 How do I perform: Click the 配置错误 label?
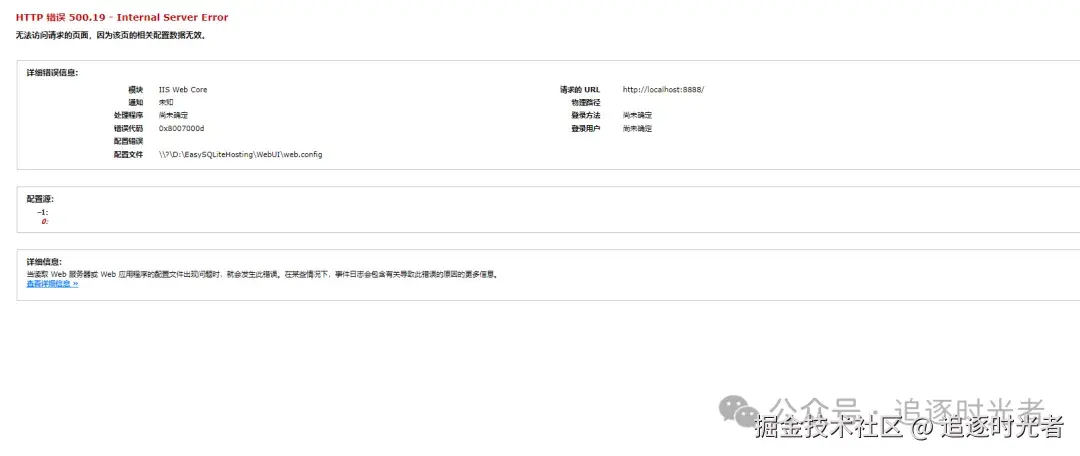click(x=129, y=141)
